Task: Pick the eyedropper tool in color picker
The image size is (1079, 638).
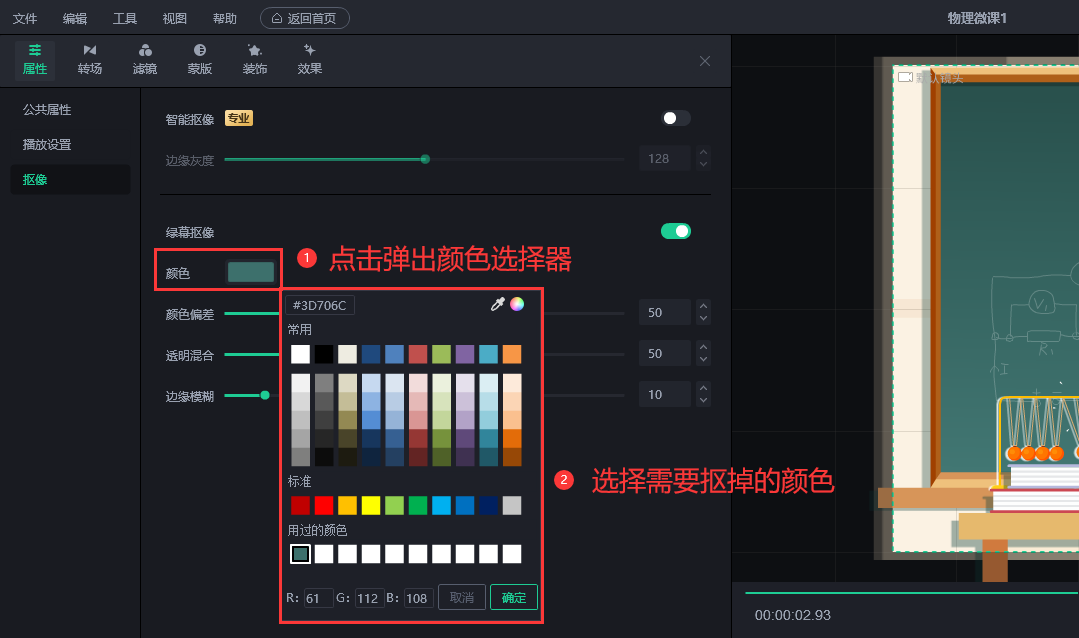Action: point(497,305)
